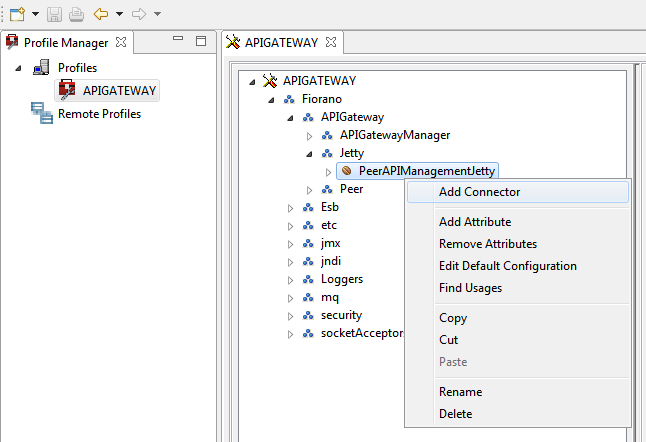The height and width of the screenshot is (442, 646).
Task: Select Remote Profiles in the tree
Action: 99,114
